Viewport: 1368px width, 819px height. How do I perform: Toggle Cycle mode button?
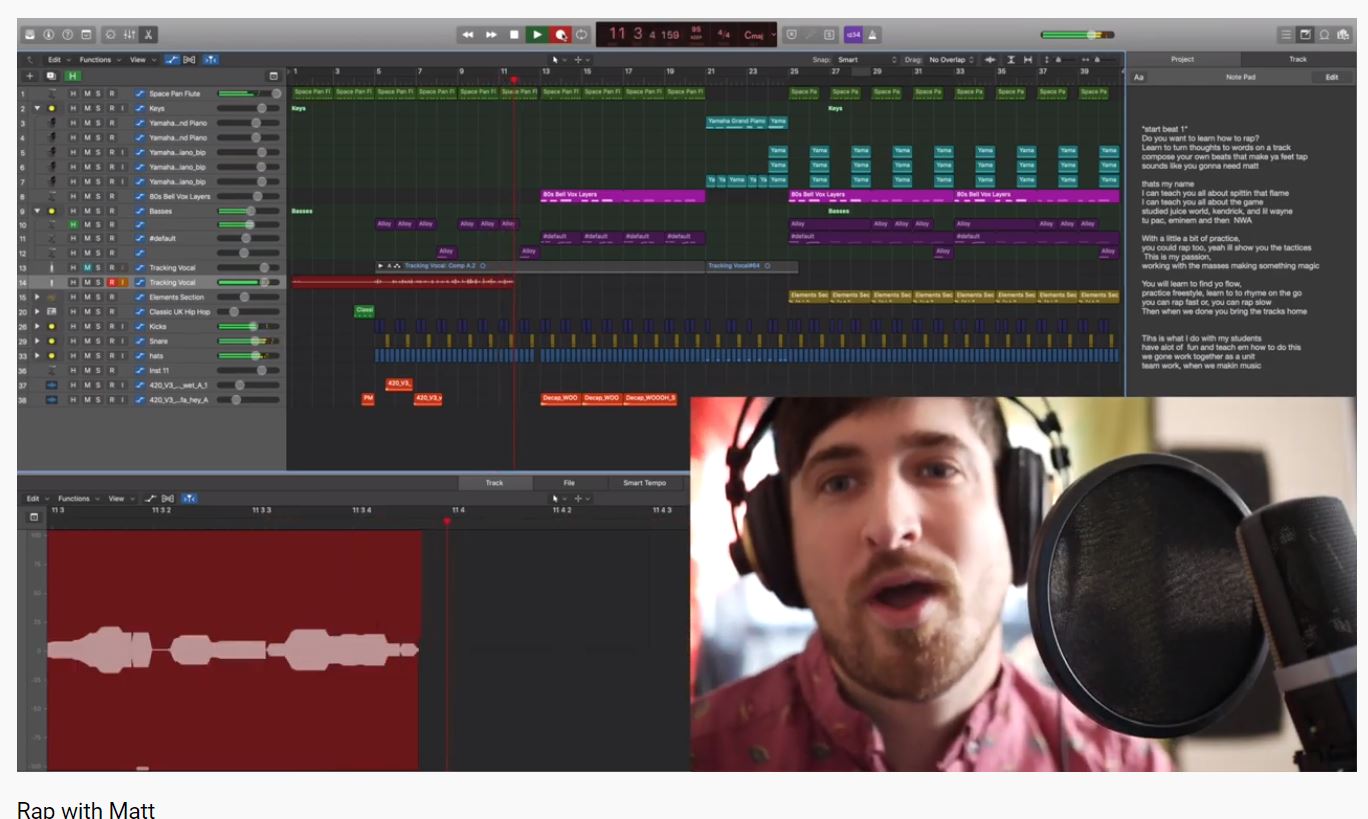tap(581, 35)
